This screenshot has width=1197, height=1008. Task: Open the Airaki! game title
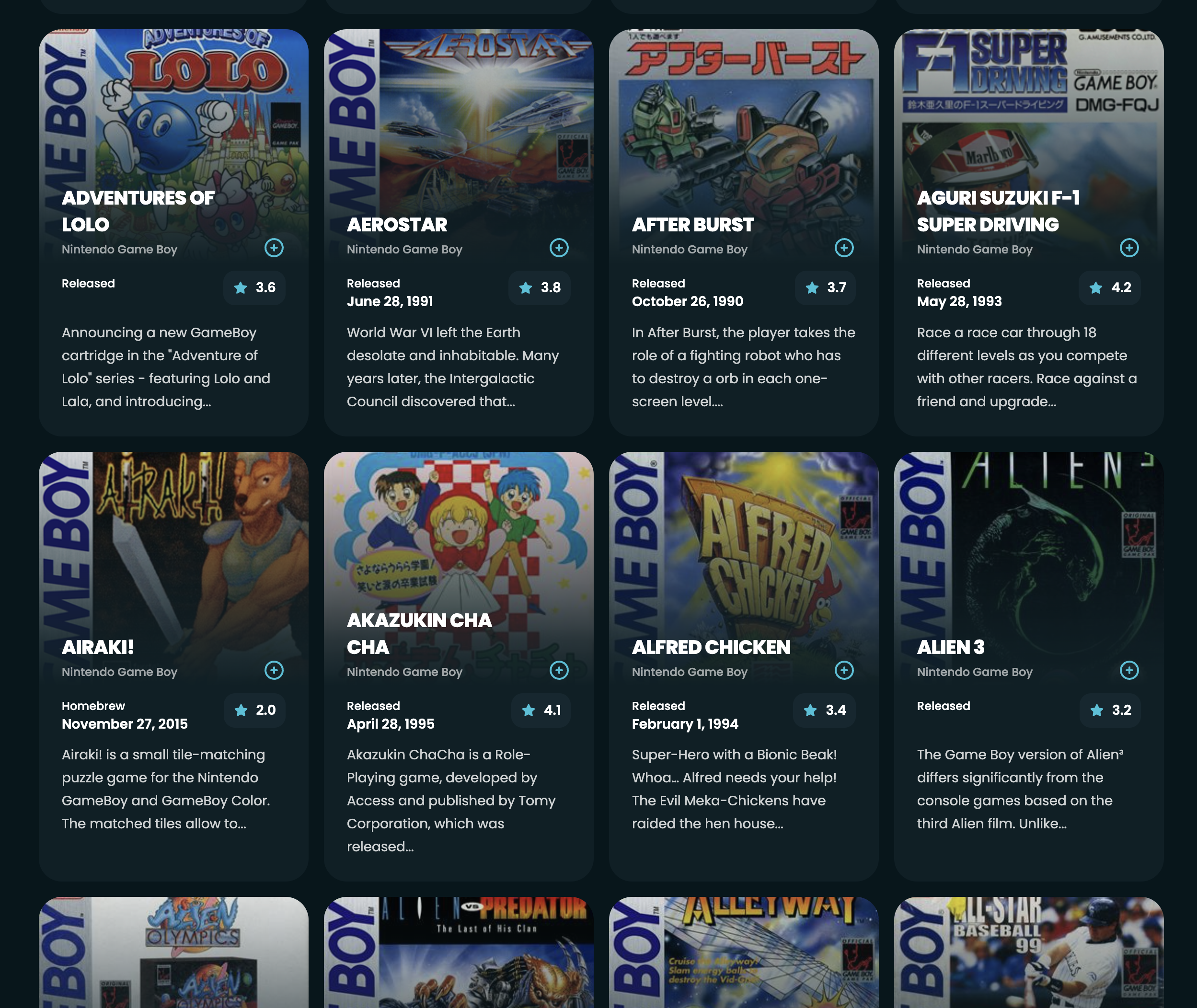pos(98,647)
